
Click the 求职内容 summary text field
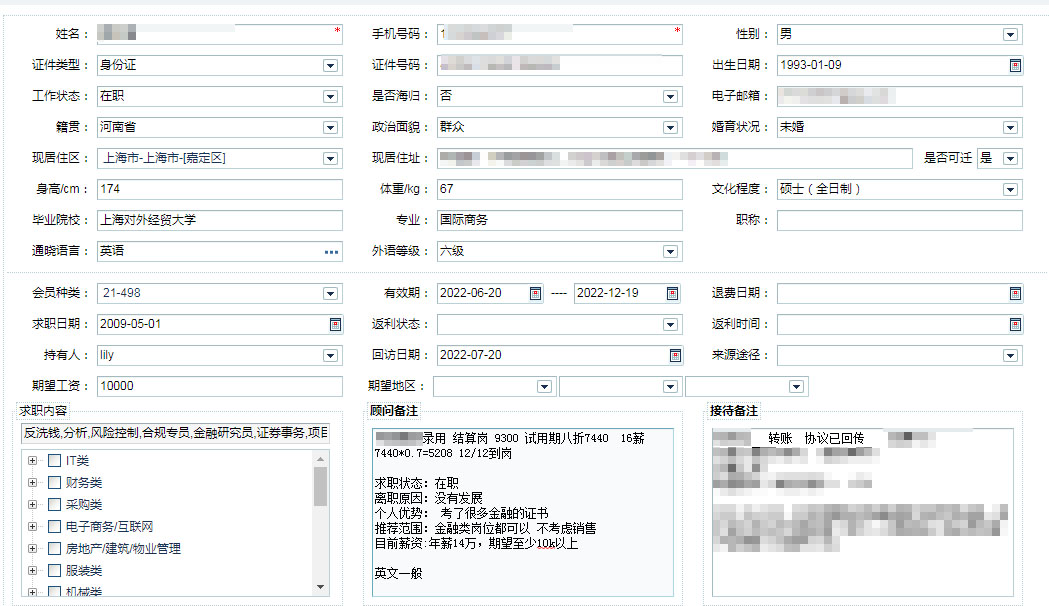click(x=175, y=433)
